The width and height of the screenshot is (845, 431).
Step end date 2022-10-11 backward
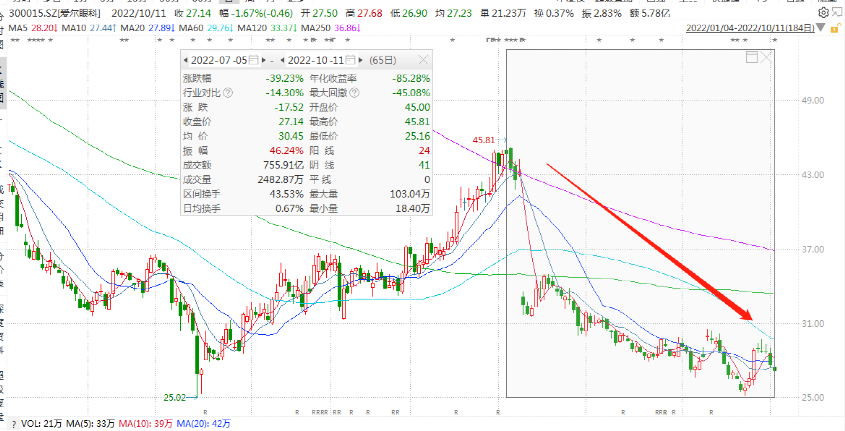pos(283,61)
